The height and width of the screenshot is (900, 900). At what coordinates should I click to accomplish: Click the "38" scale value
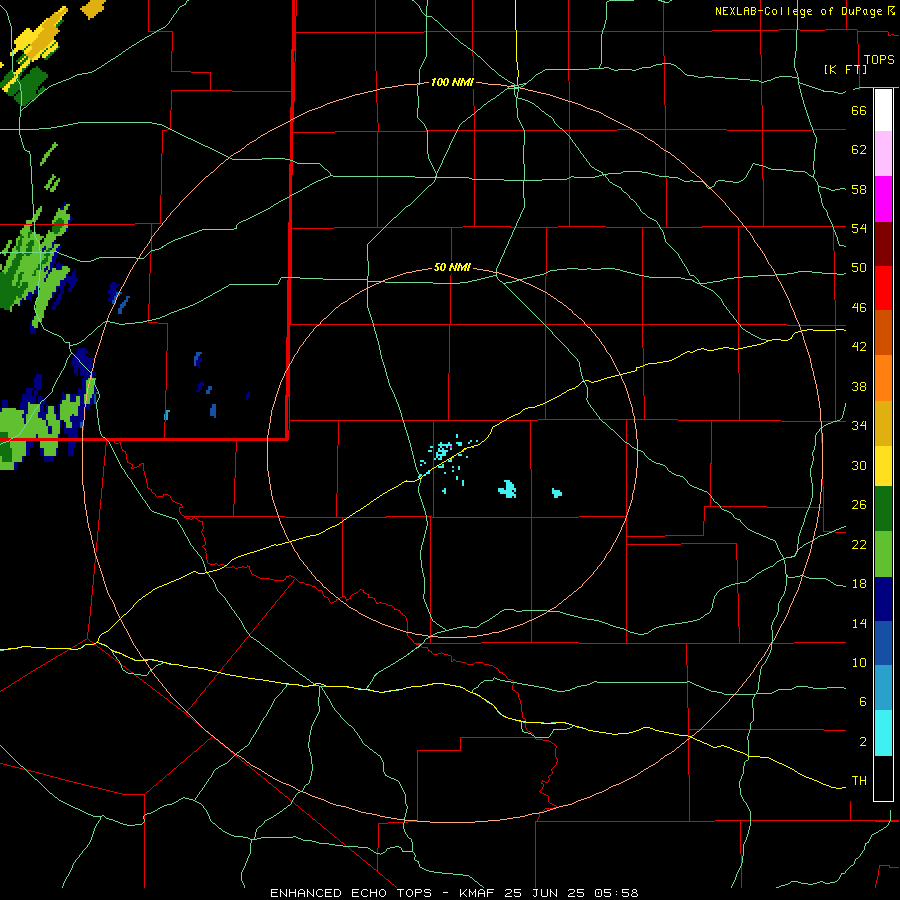point(859,386)
